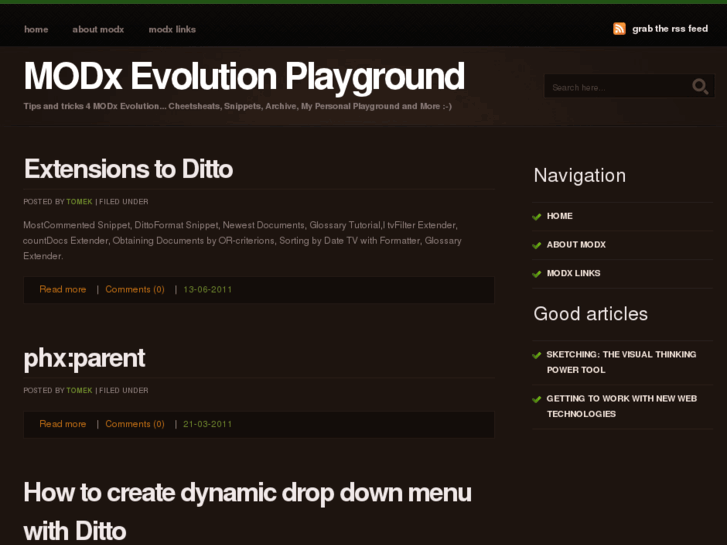Click the search magnifier icon
The height and width of the screenshot is (545, 727).
(700, 86)
